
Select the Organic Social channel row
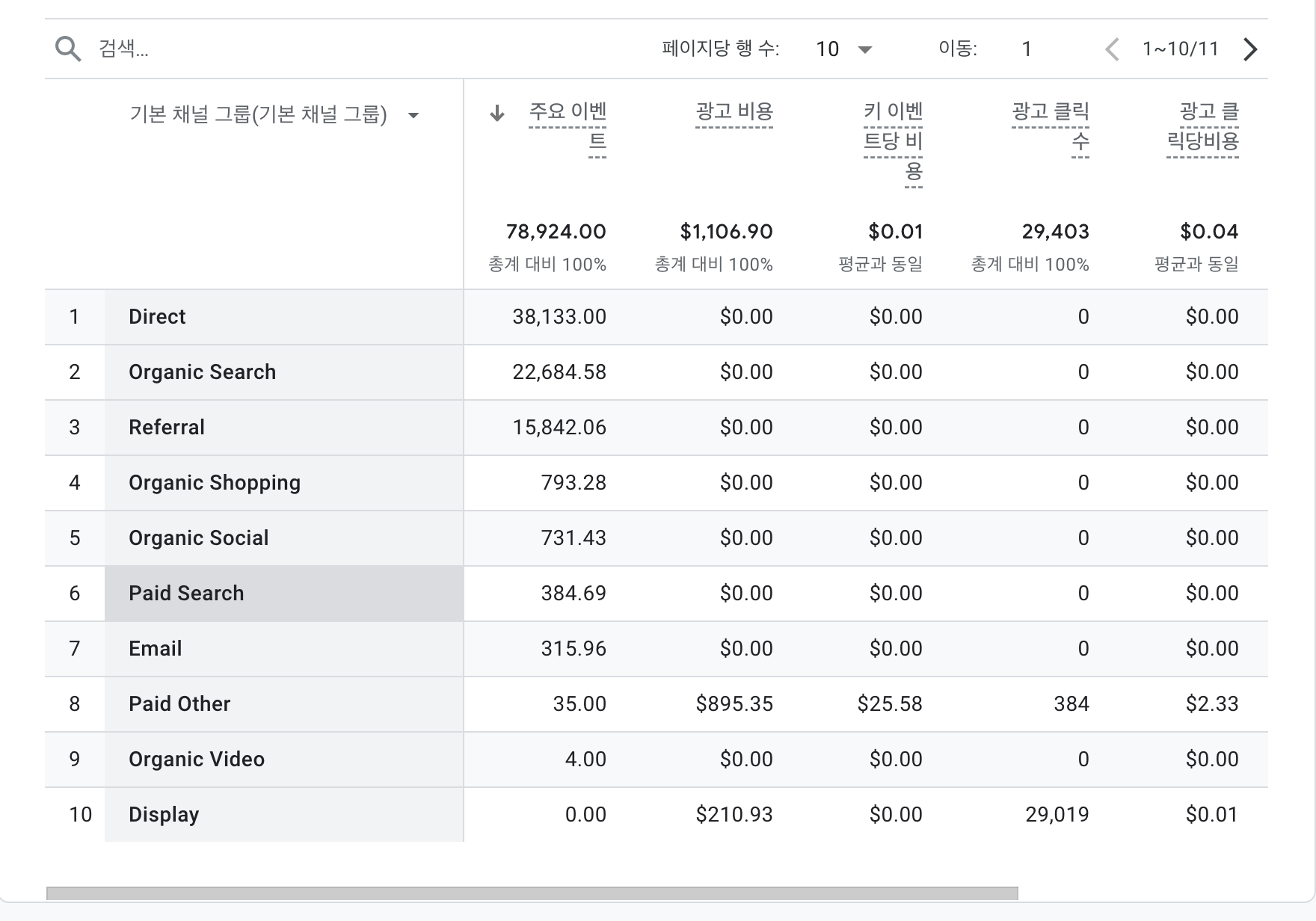pos(657,538)
